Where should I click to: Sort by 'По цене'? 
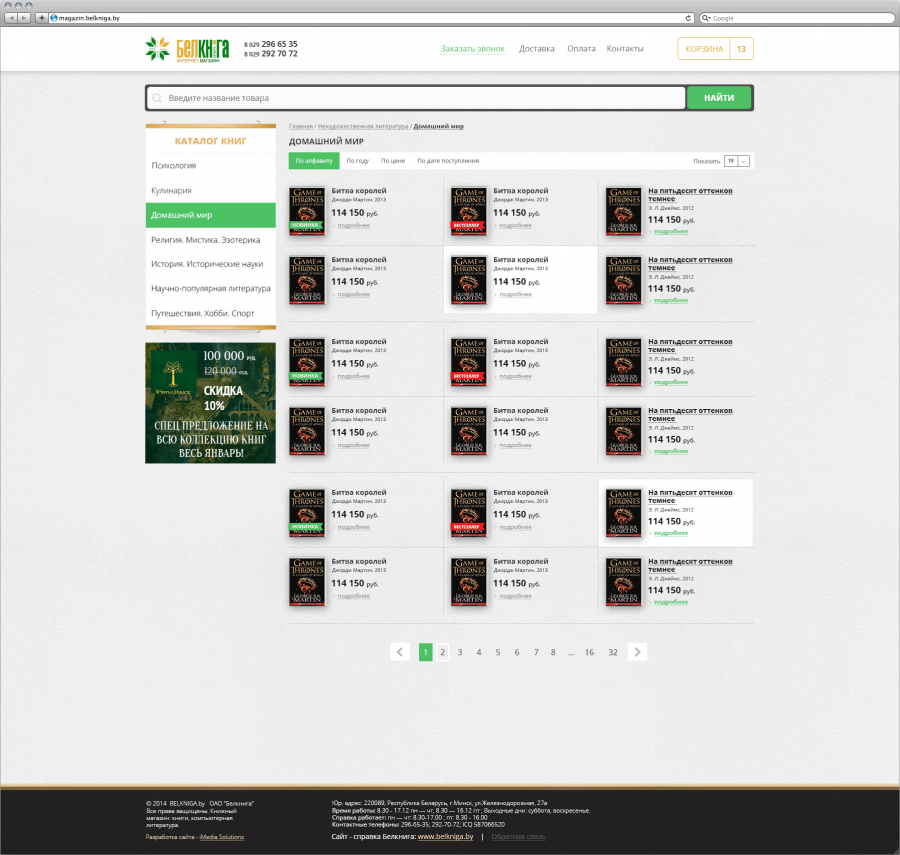click(x=393, y=161)
